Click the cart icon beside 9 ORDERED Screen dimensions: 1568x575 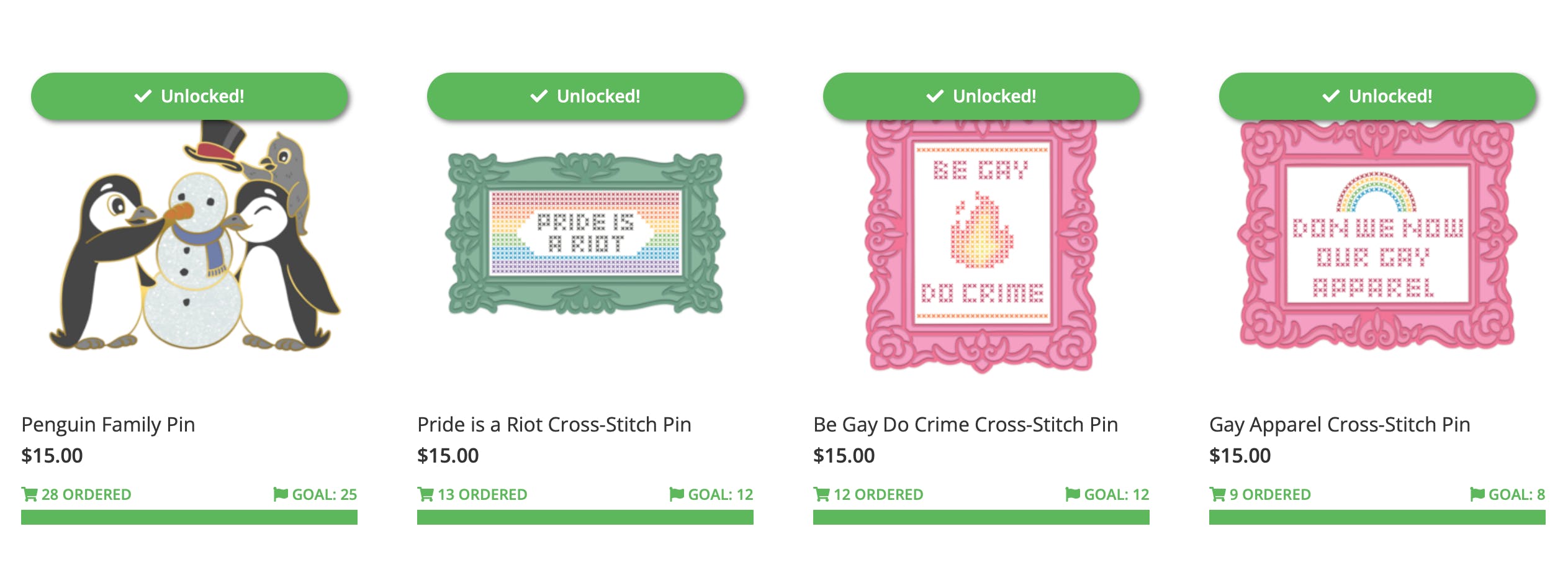(x=1217, y=494)
